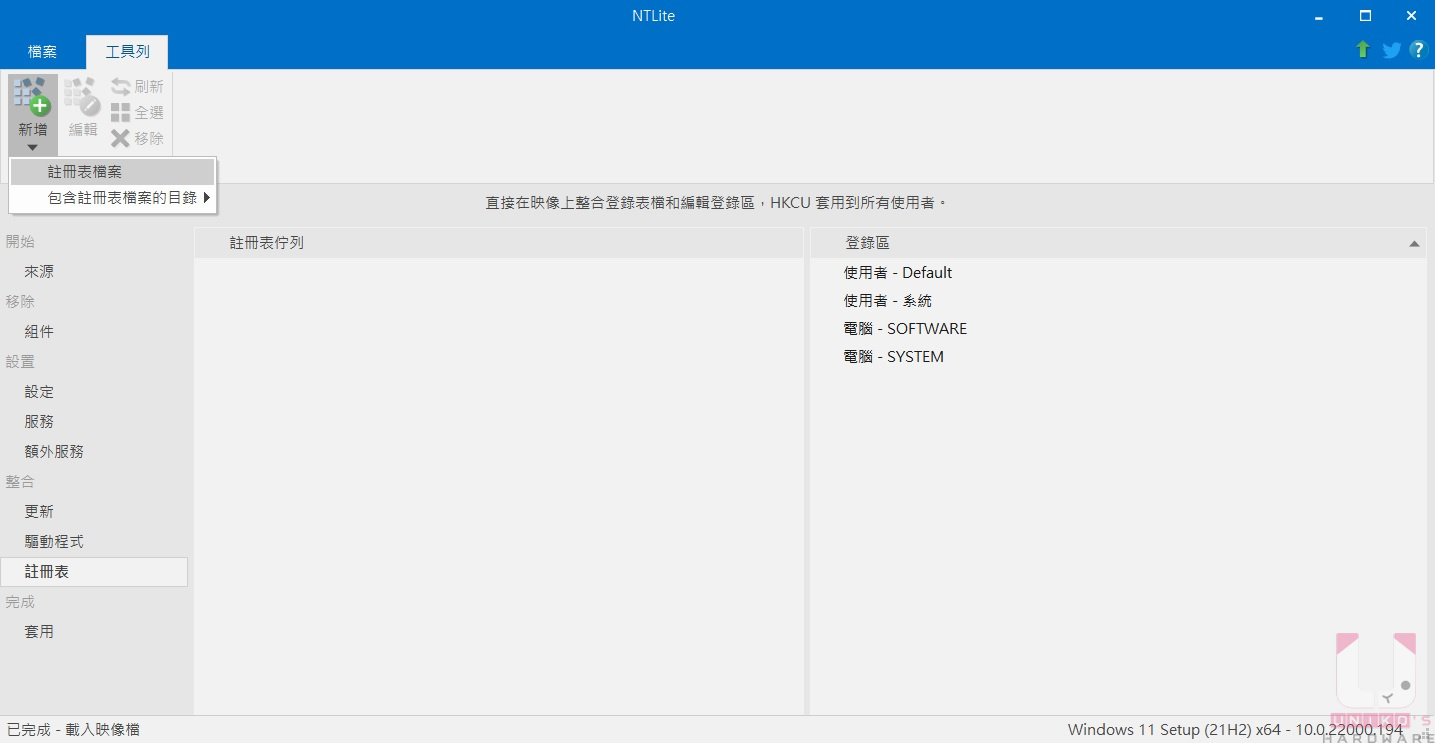Click the 新增 (Add) registry icon
The image size is (1435, 743).
coord(32,97)
